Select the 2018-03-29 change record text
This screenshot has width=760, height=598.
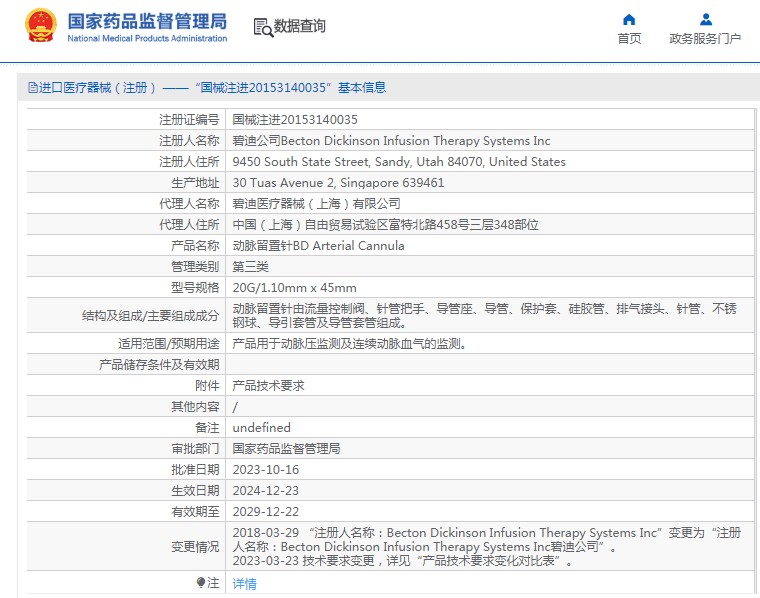[487, 539]
